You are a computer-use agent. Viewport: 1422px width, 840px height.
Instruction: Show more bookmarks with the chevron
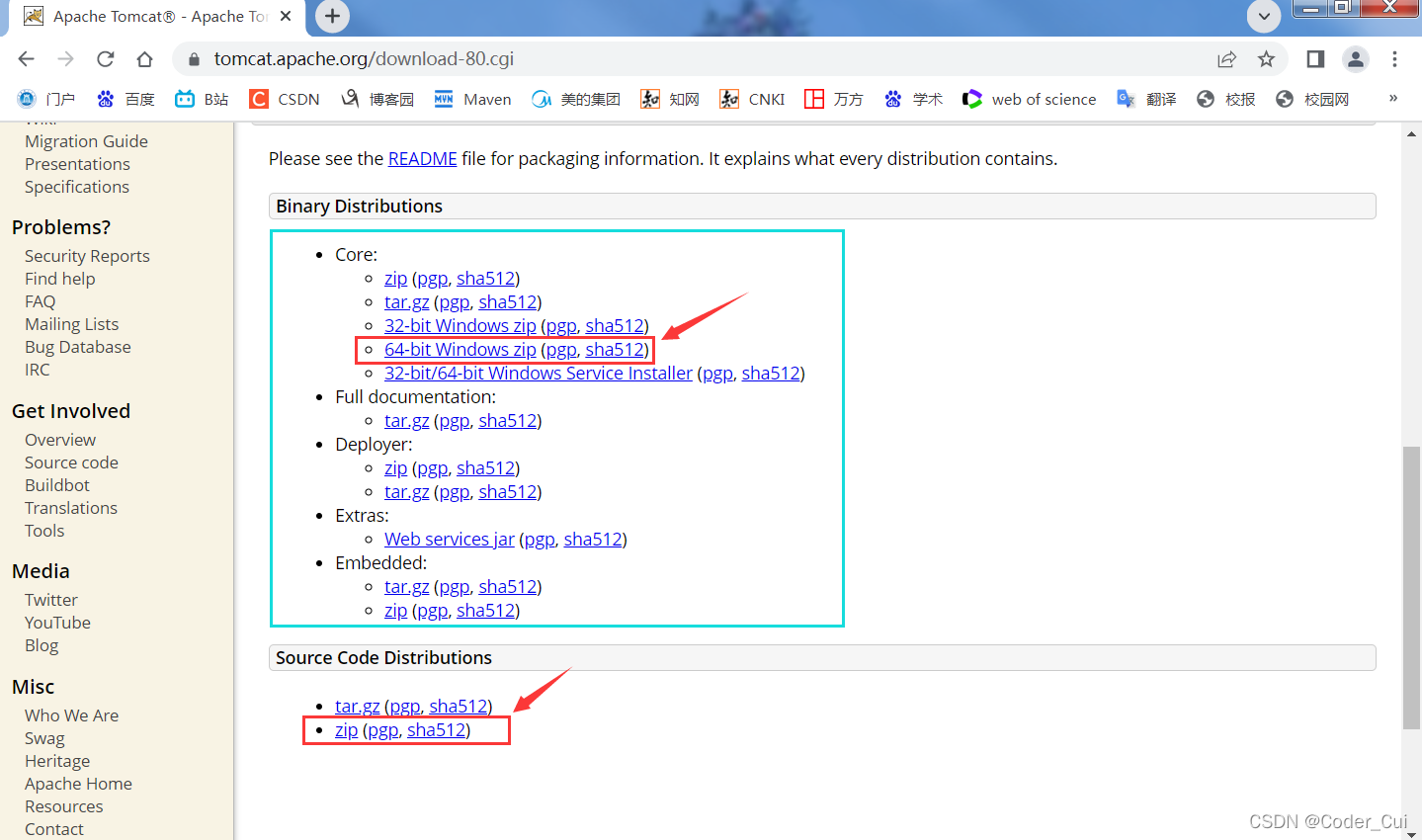coord(1393,98)
